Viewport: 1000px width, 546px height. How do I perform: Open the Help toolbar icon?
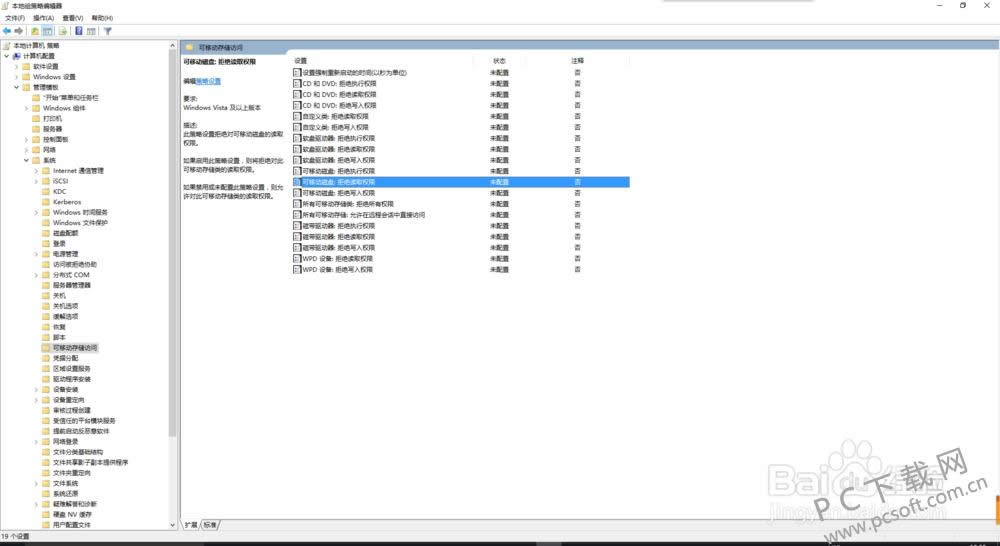pos(78,31)
